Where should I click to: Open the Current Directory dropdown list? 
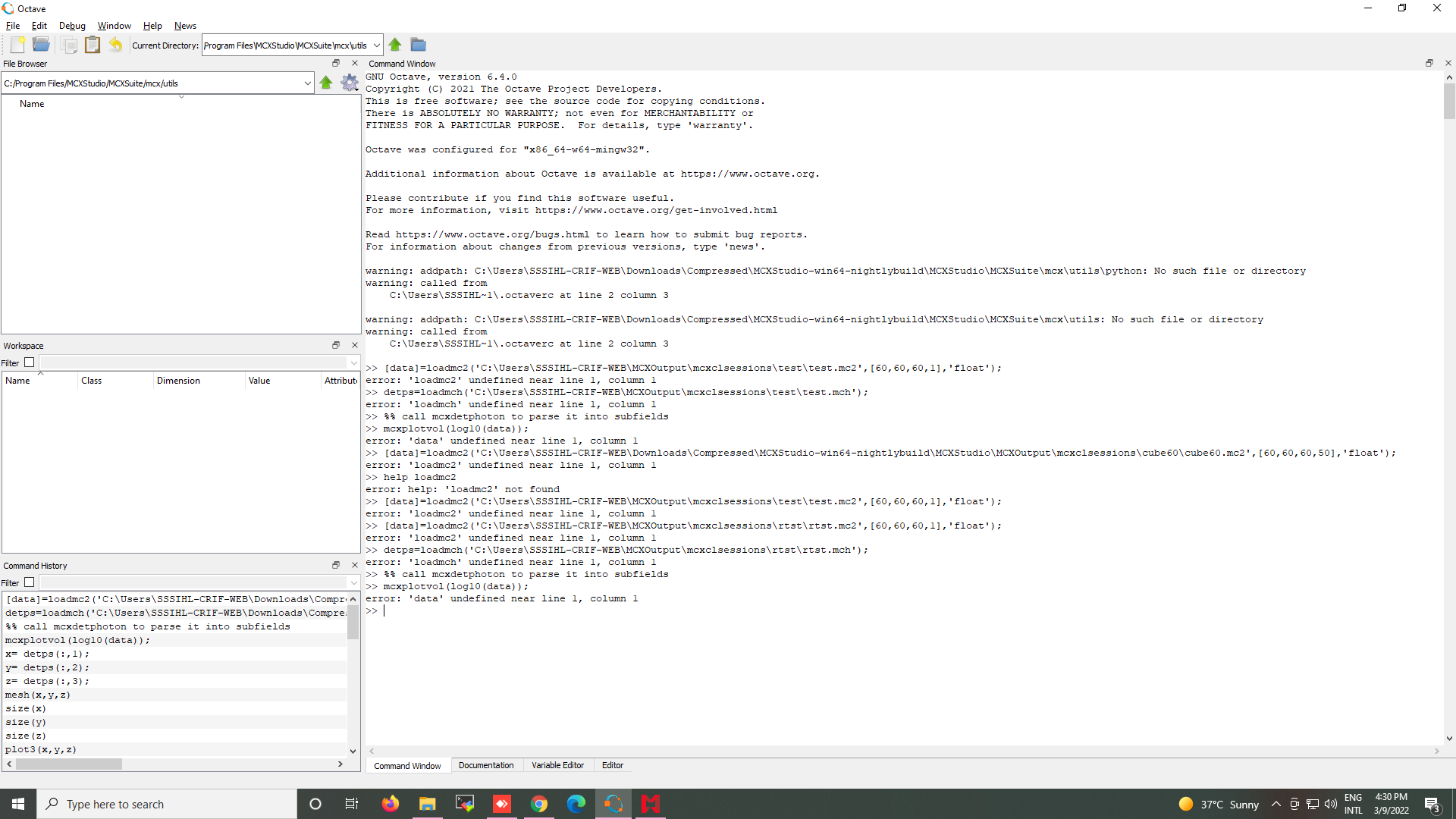click(x=377, y=45)
